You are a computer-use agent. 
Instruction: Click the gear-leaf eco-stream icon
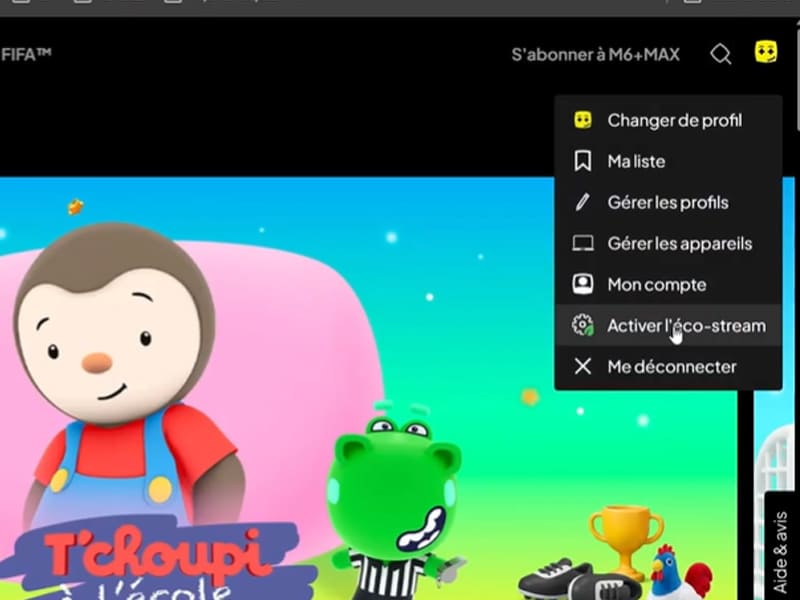click(583, 325)
